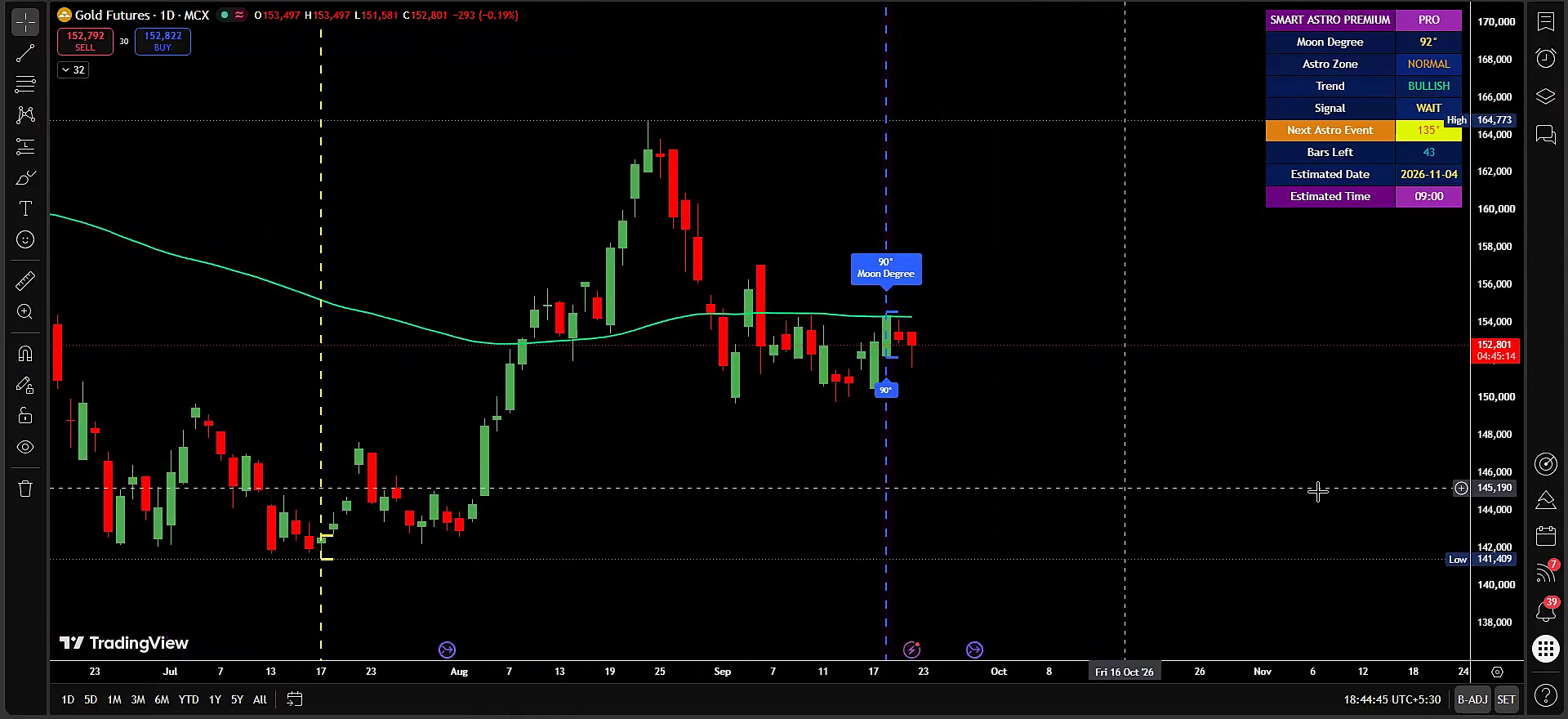Viewport: 1568px width, 719px height.
Task: Open the emoji icons tool
Action: coord(25,239)
